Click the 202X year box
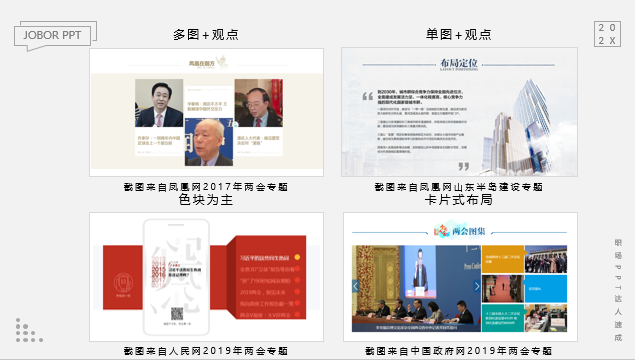 click(x=607, y=34)
